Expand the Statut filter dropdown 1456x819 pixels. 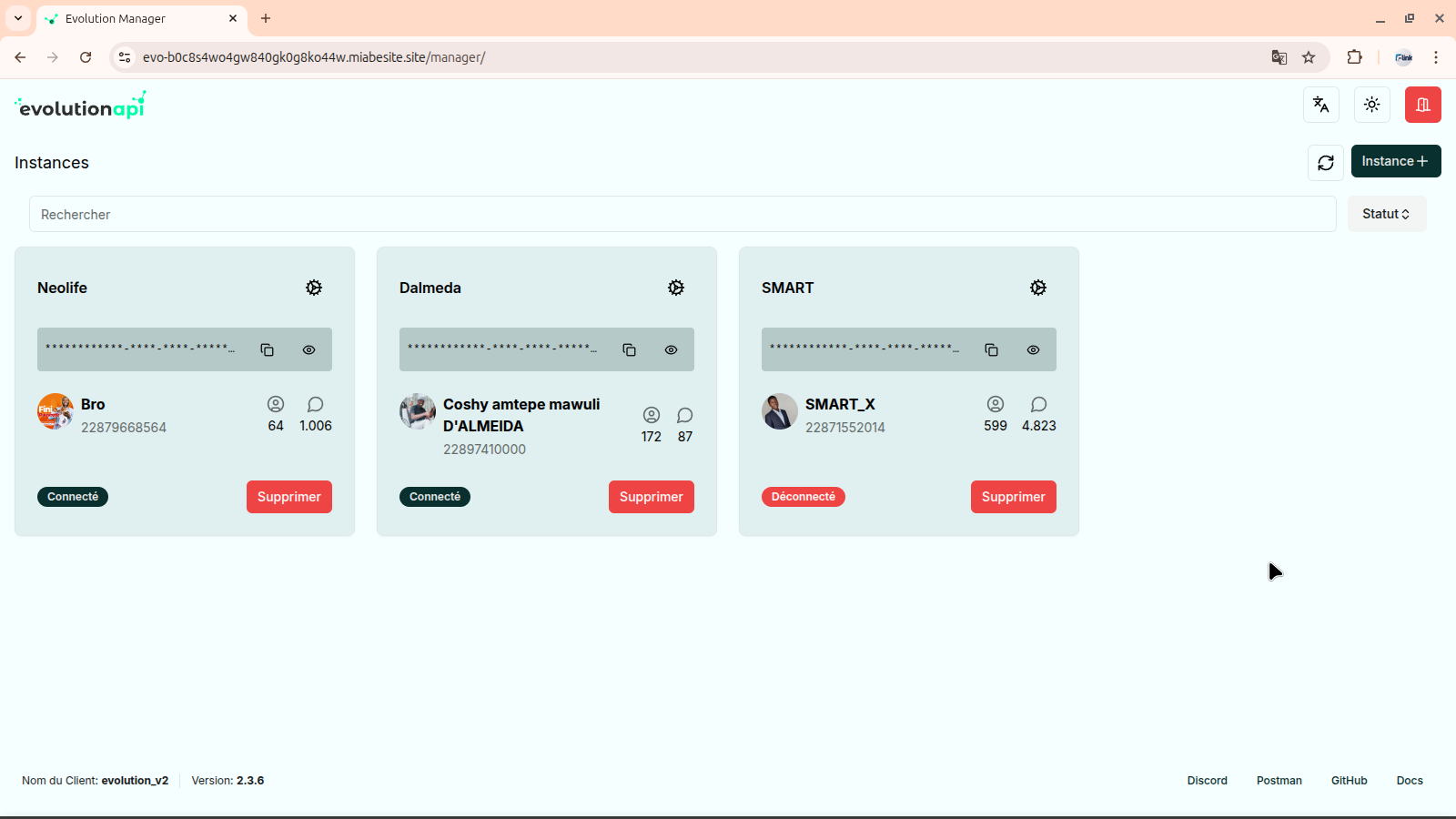tap(1386, 214)
